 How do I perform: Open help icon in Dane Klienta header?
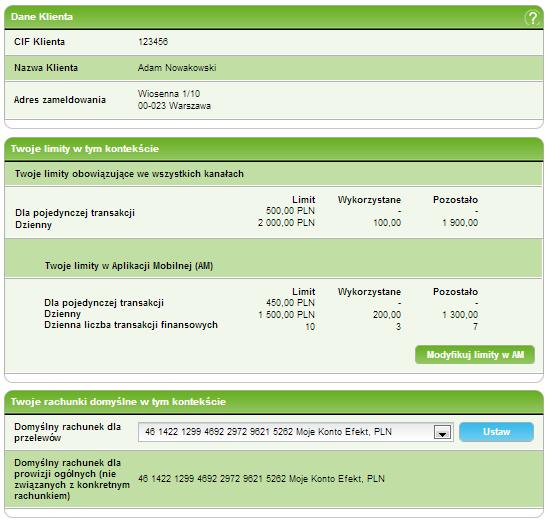point(532,17)
